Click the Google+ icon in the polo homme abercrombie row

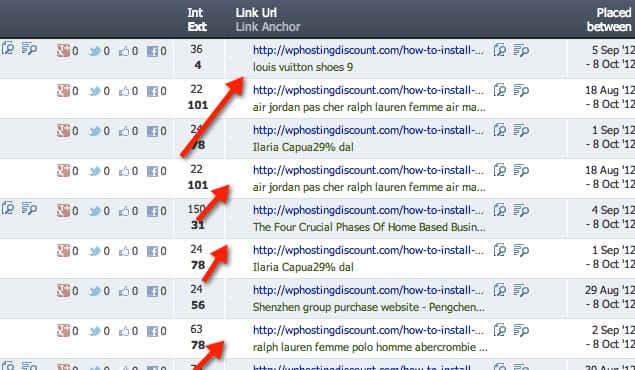pos(63,331)
